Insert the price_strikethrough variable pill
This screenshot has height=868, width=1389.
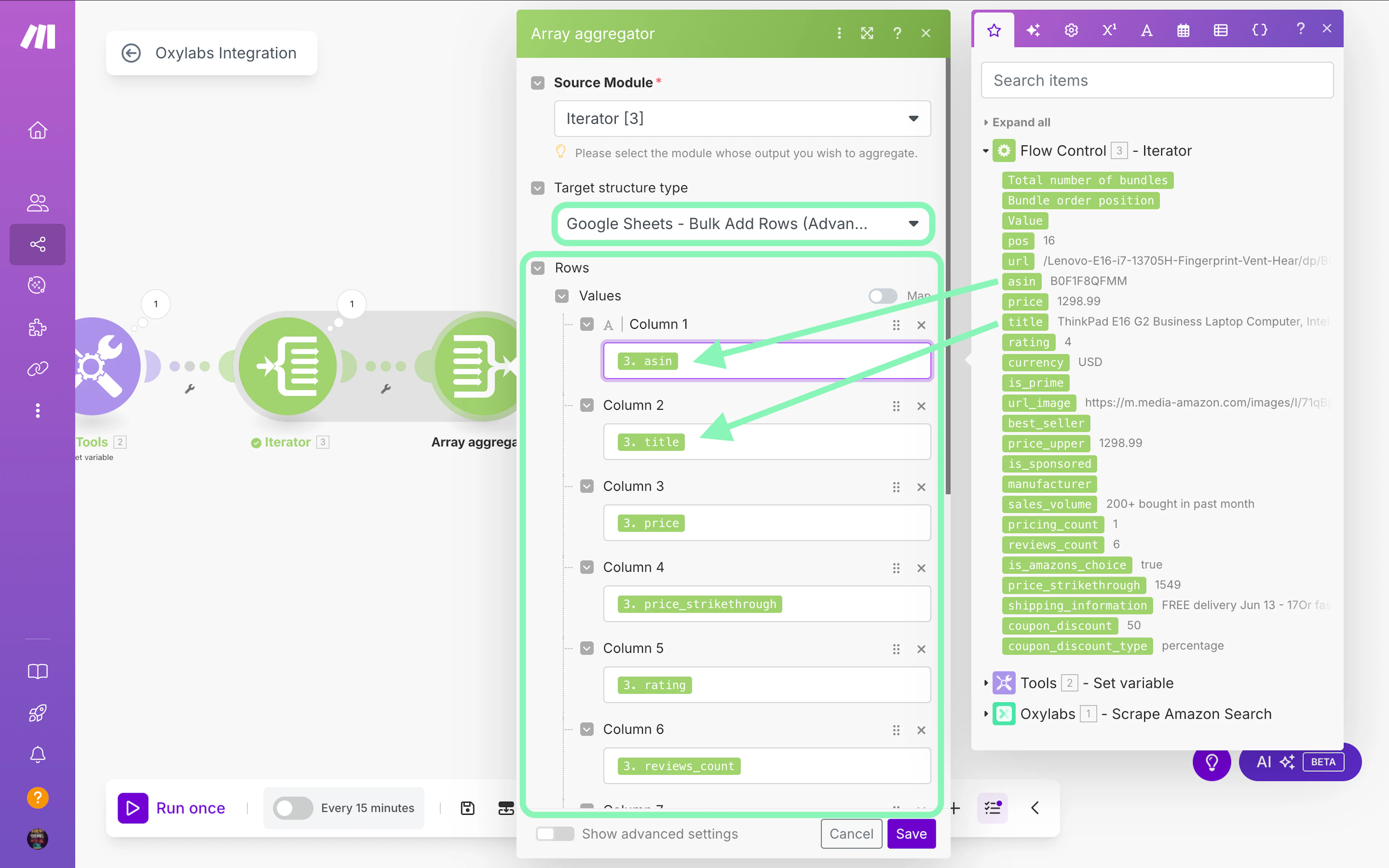[1074, 585]
